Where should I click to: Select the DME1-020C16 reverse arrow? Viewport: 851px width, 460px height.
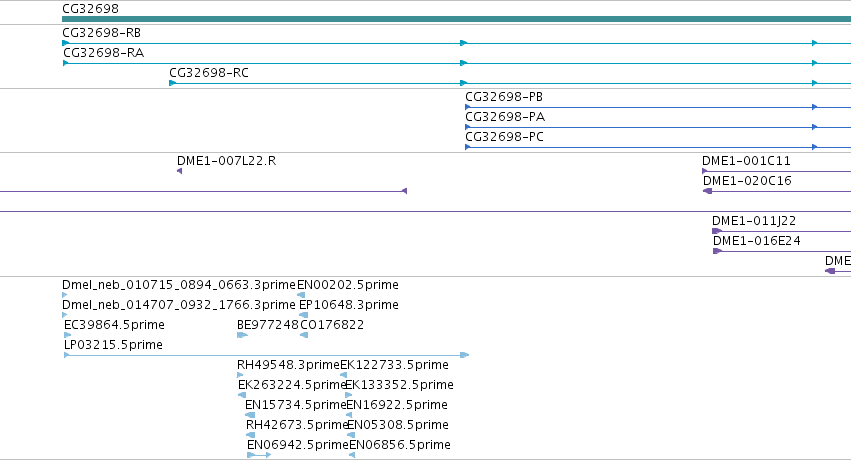707,191
